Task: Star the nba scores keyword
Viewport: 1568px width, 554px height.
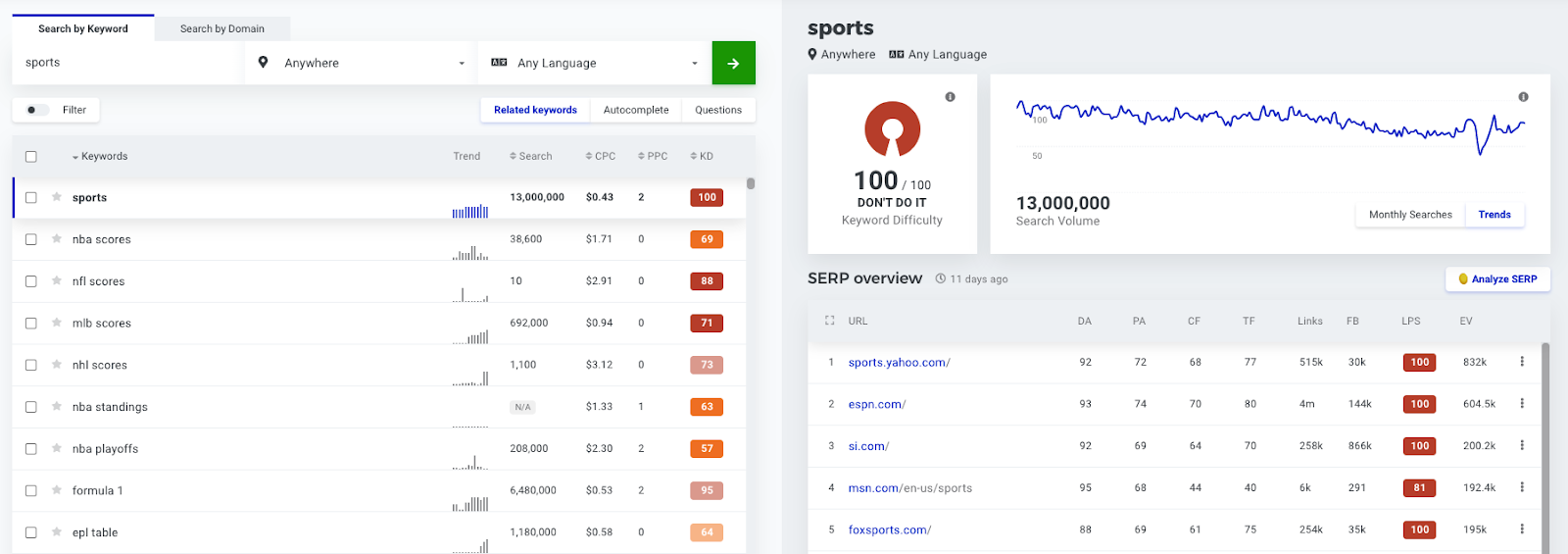Action: (x=57, y=239)
